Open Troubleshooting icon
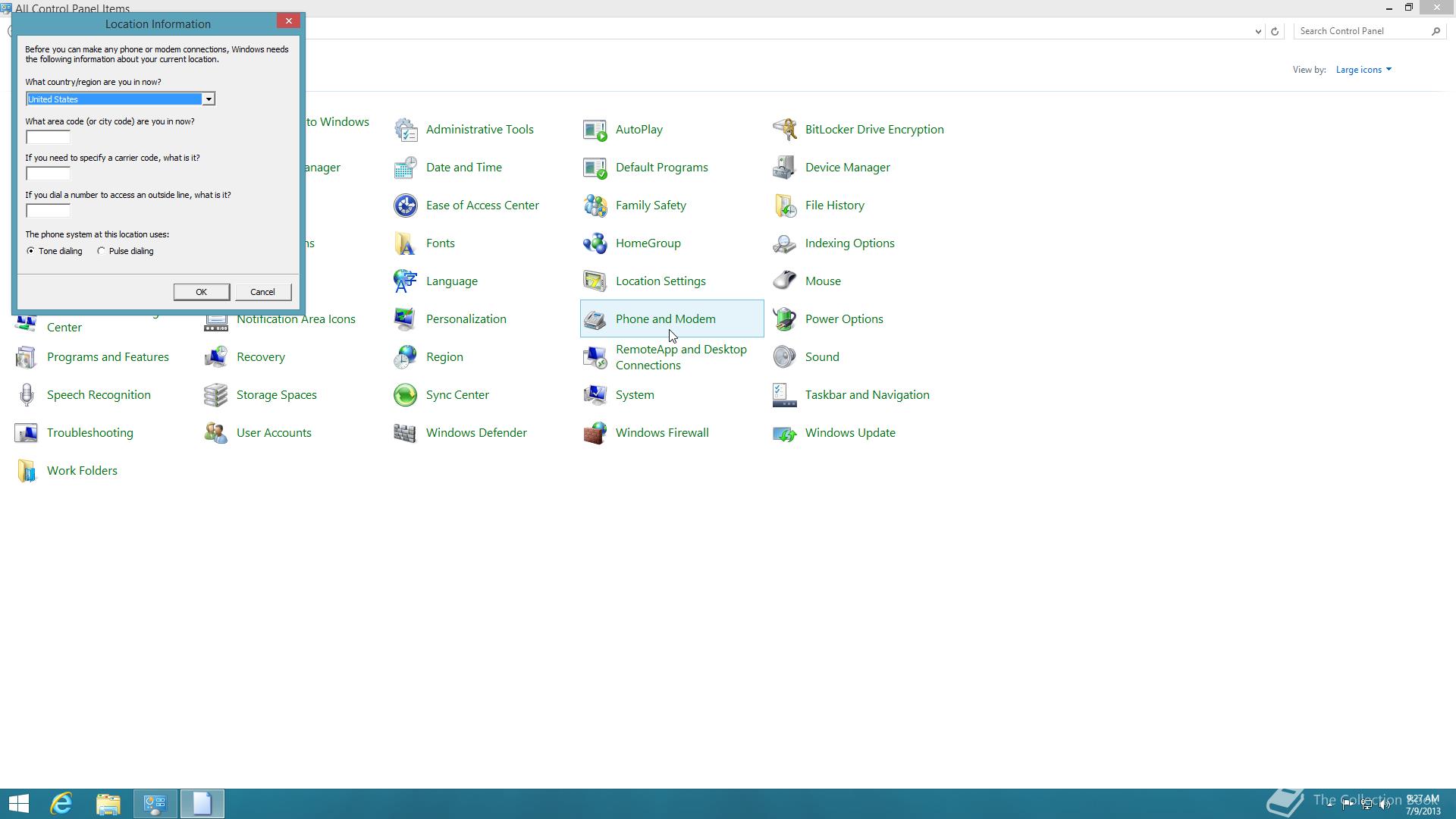The width and height of the screenshot is (1456, 819). [27, 433]
